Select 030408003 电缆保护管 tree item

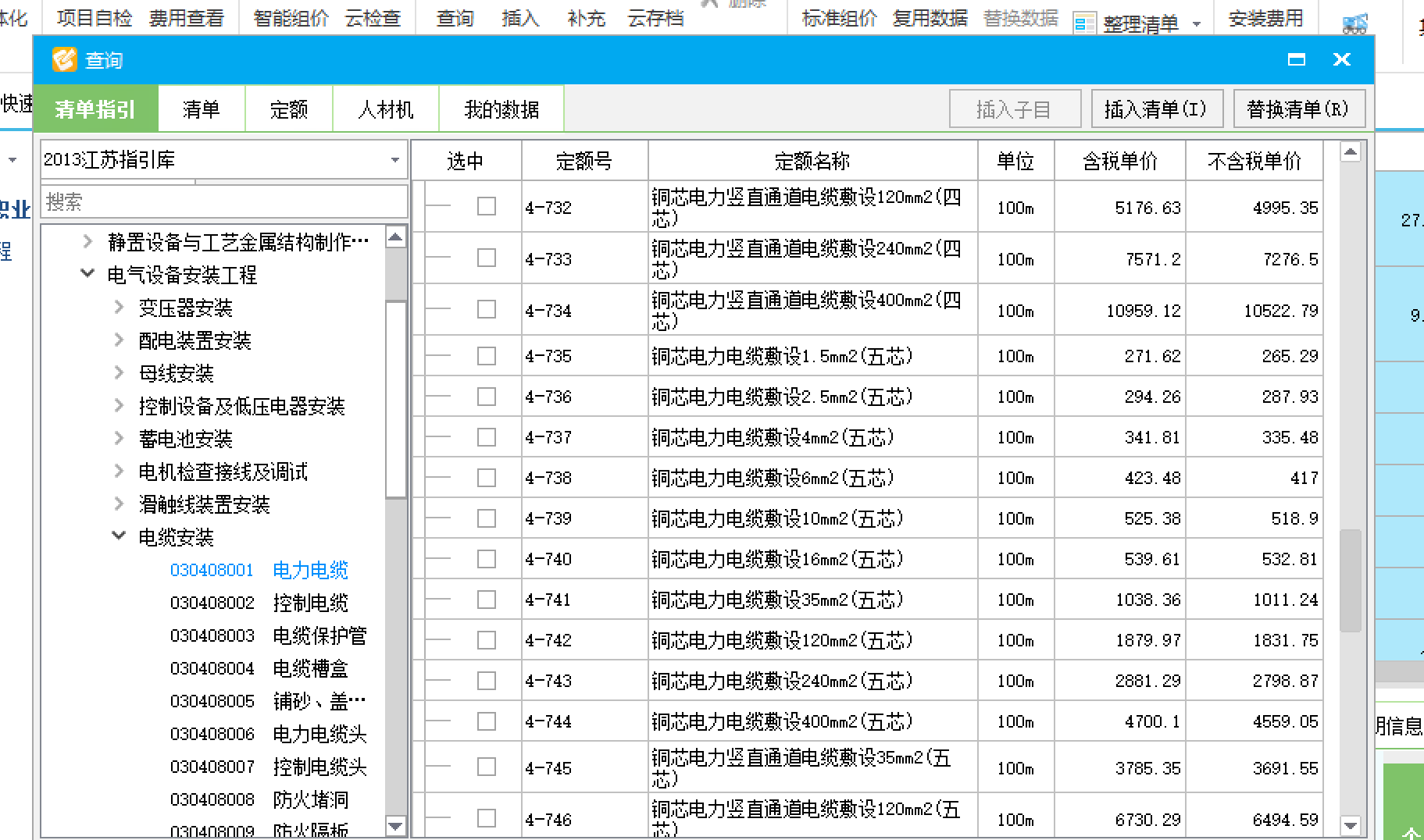click(x=269, y=635)
